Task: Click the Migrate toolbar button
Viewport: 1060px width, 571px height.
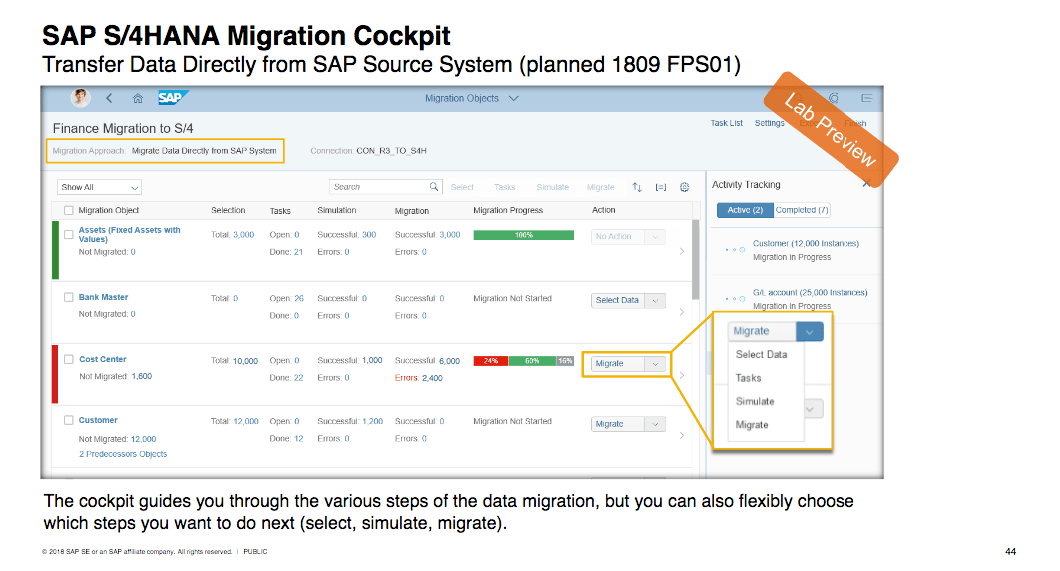Action: [600, 187]
